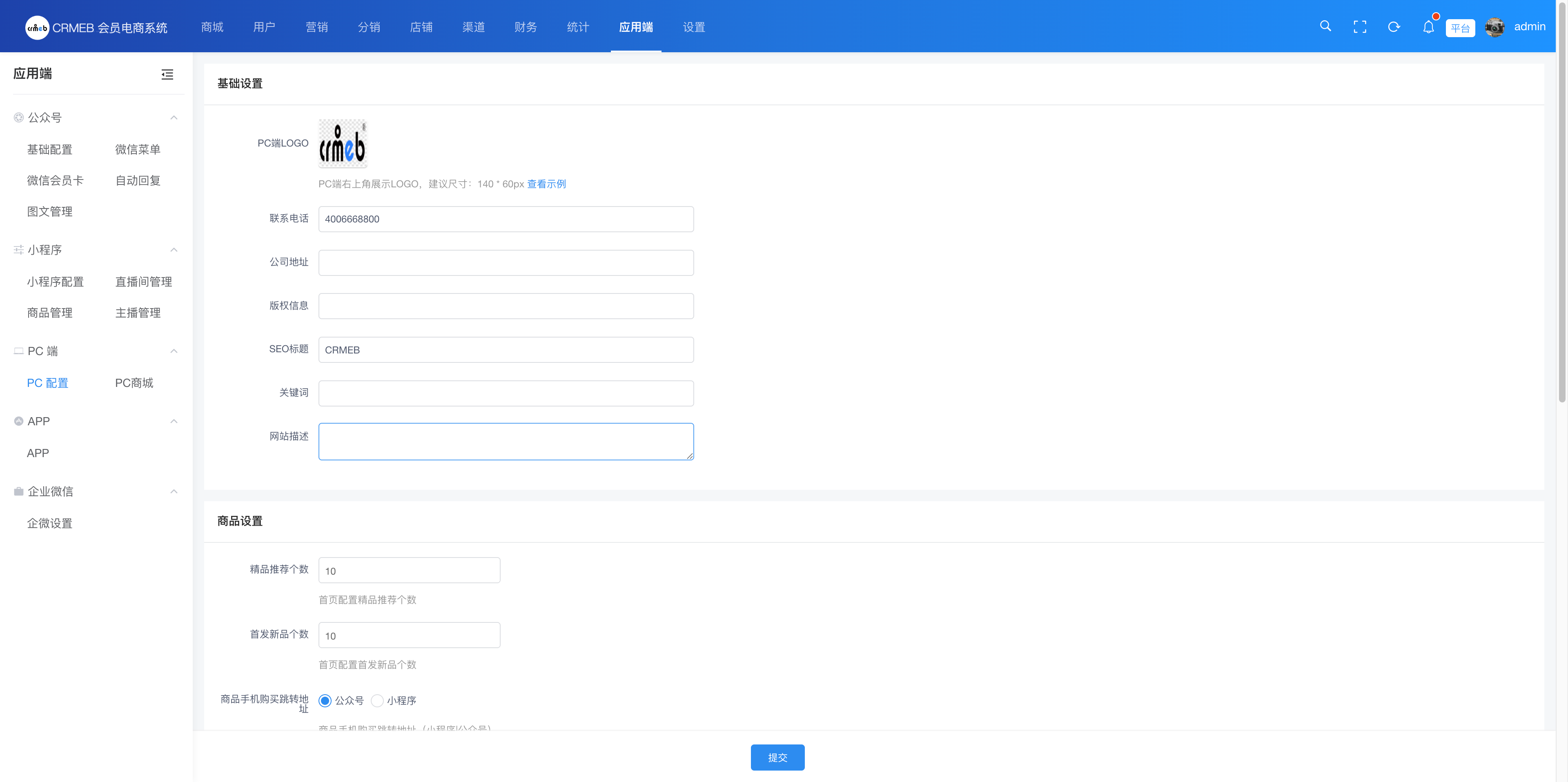This screenshot has height=782, width=1568.
Task: Collapse the APP sidebar section
Action: (x=174, y=420)
